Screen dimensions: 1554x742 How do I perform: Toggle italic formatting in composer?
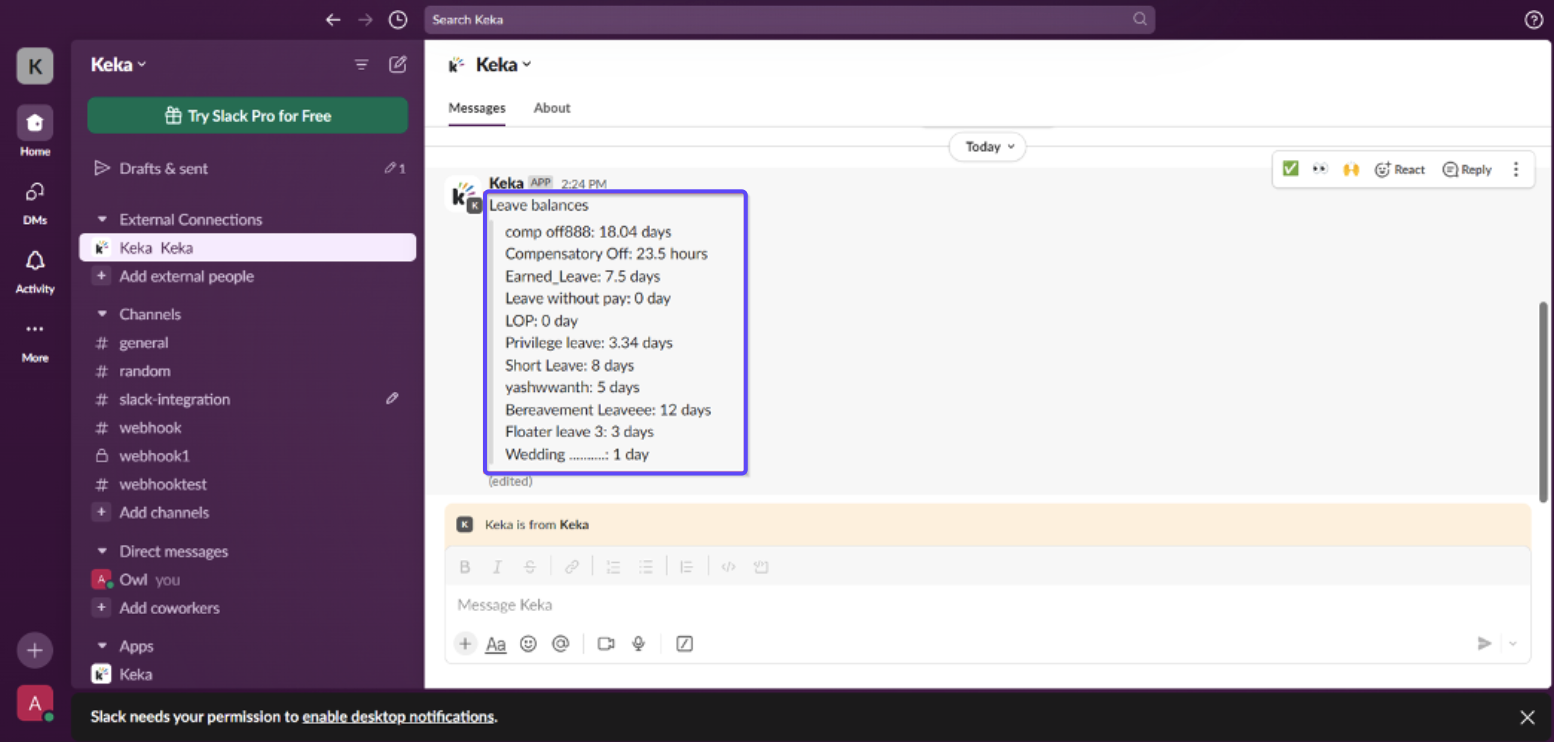point(497,567)
